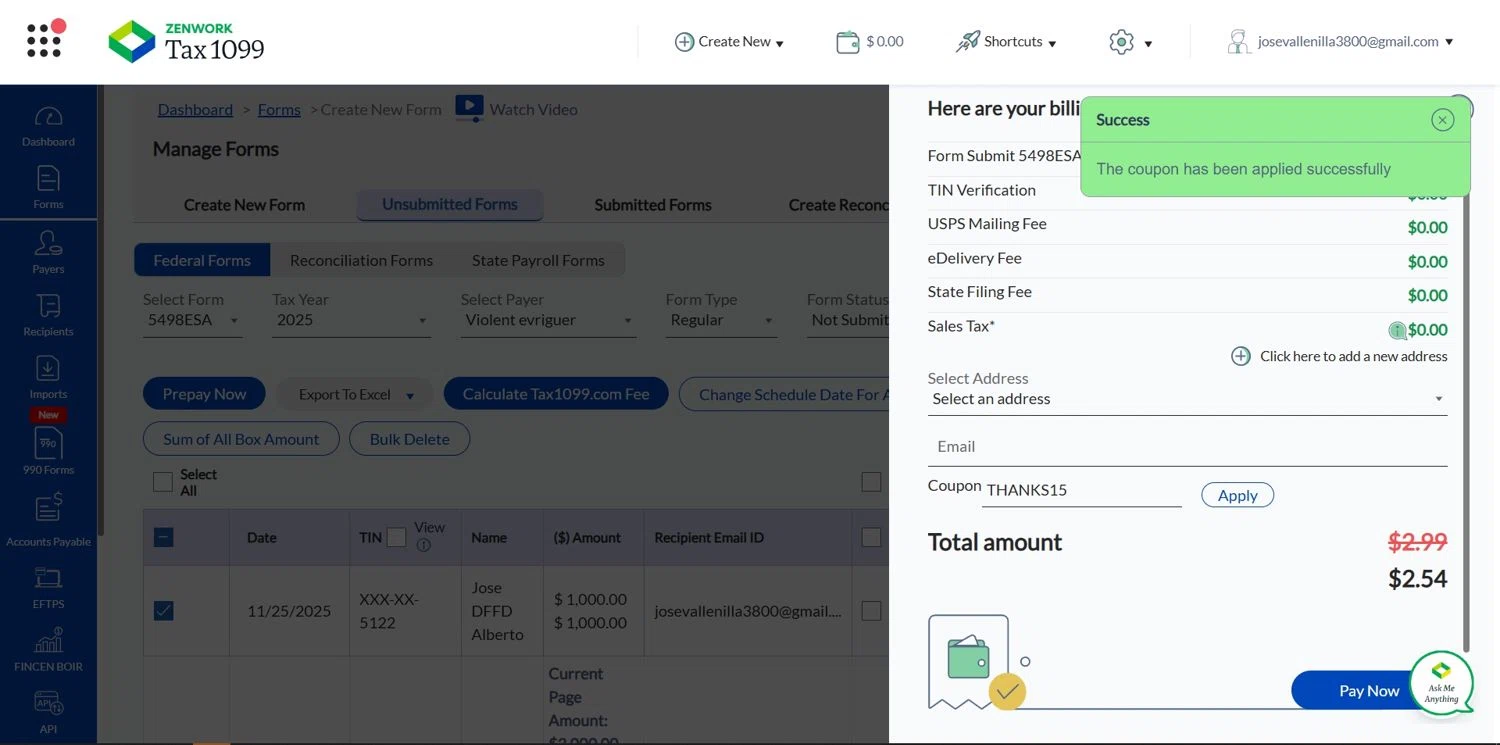
Task: Open the wallet balance showing $0.00
Action: 870,41
